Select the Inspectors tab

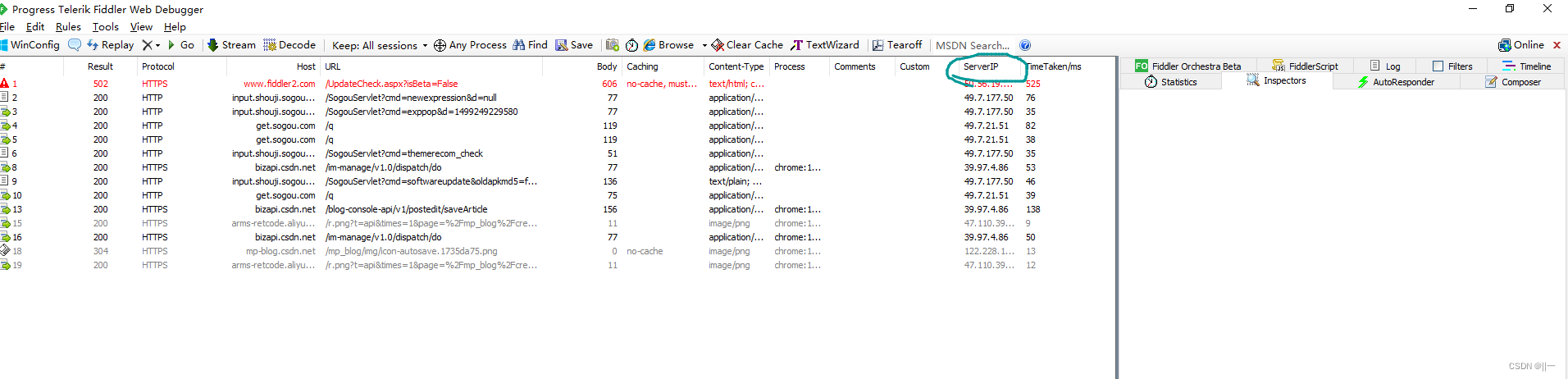click(x=1276, y=80)
